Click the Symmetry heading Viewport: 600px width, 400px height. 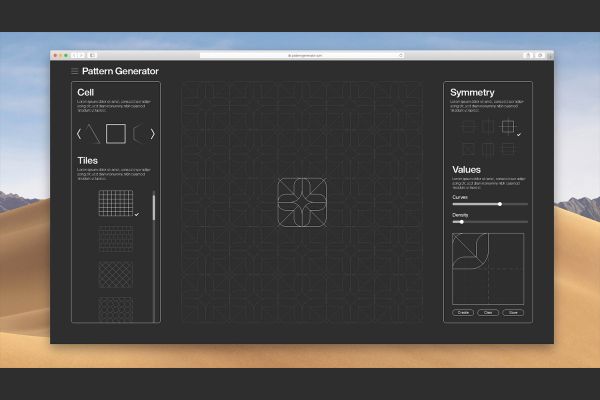click(472, 92)
